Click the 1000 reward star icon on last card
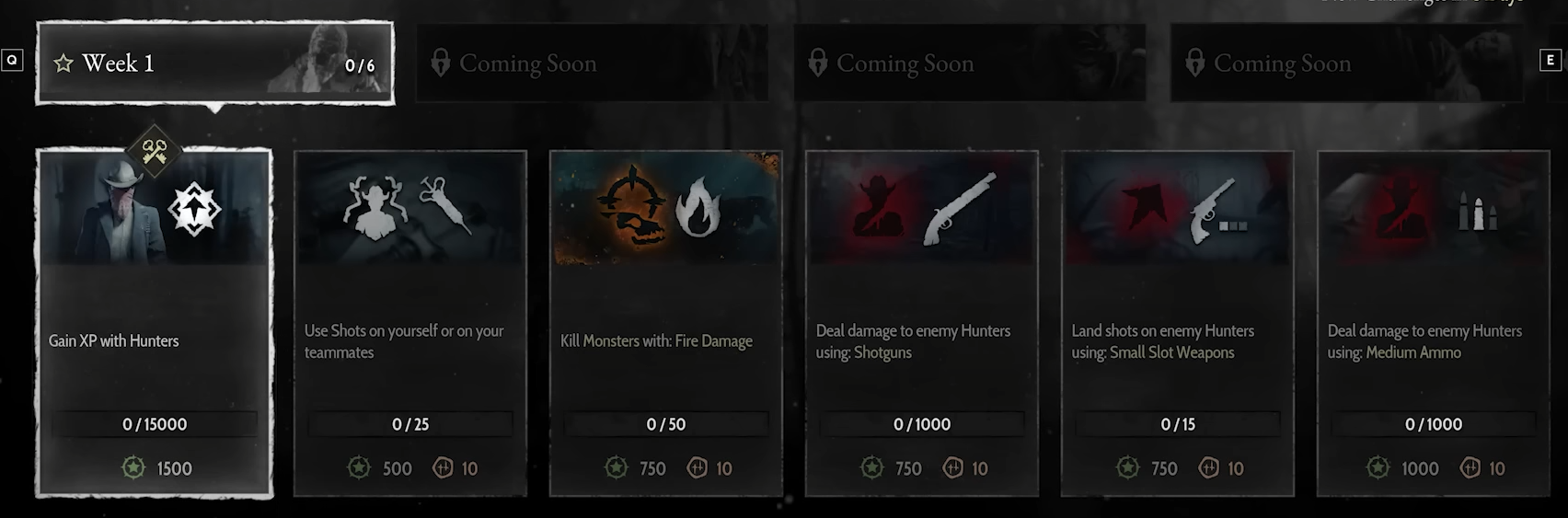The height and width of the screenshot is (518, 1568). pos(1378,468)
